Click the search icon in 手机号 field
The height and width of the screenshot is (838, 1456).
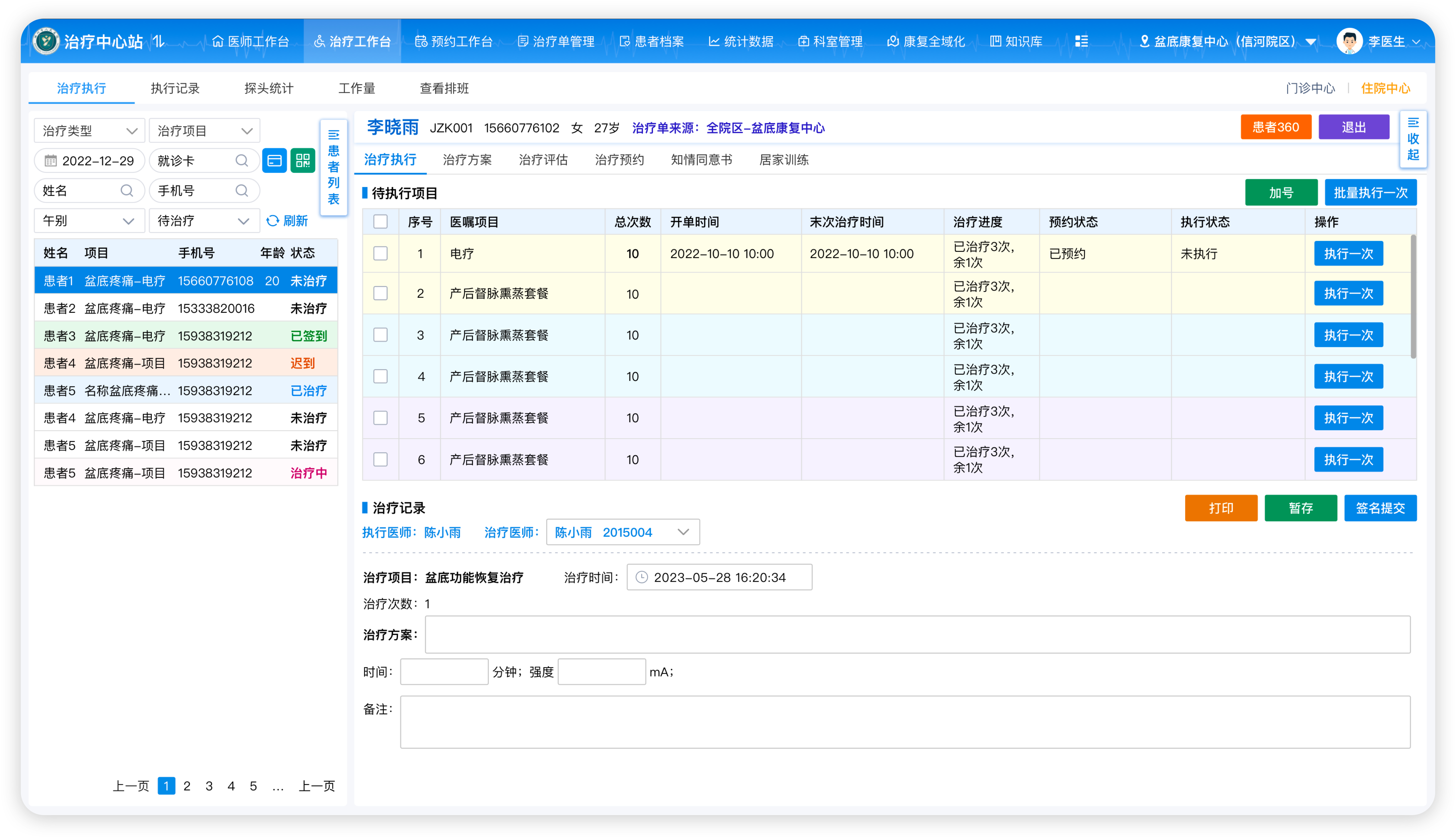[242, 190]
